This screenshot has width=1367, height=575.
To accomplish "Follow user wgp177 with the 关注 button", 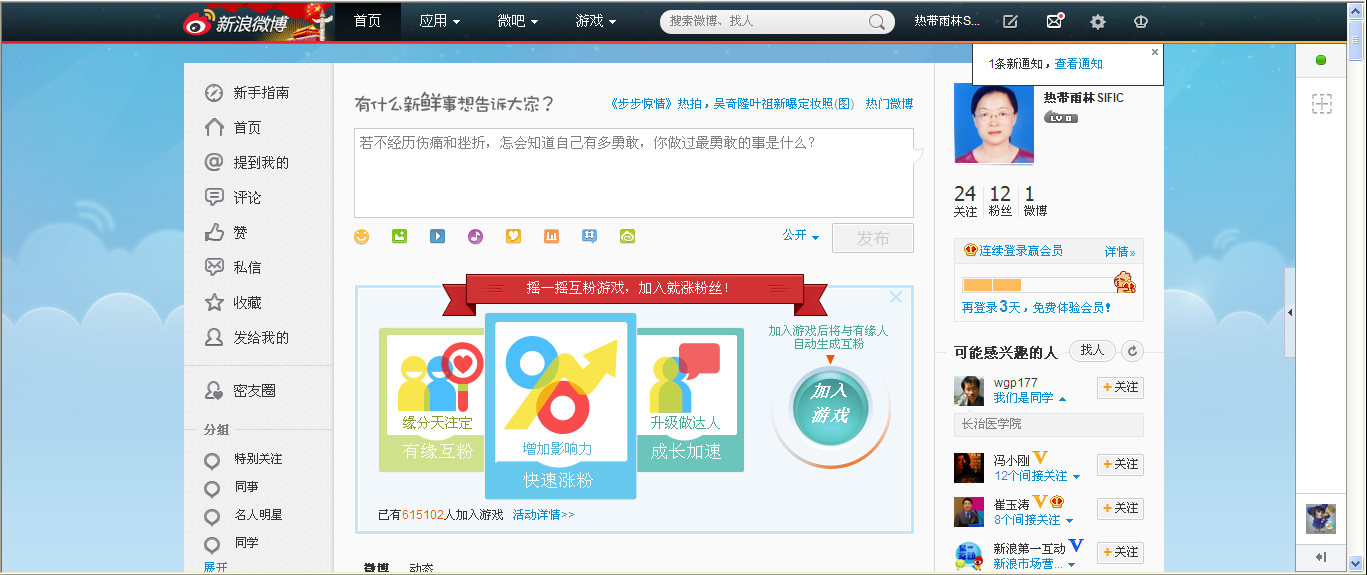I will (1120, 387).
